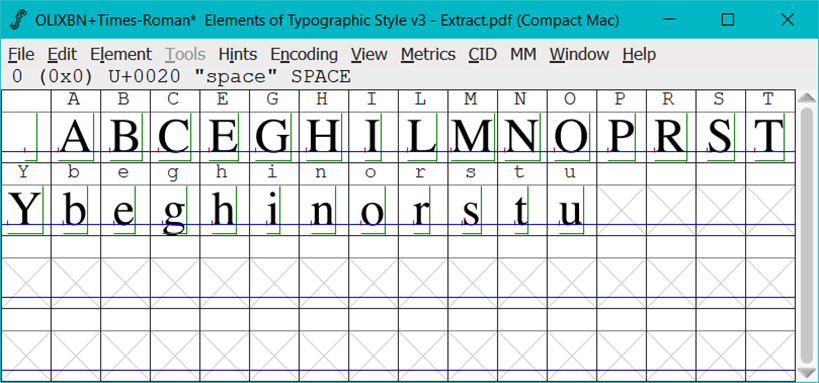Open the MM menu

[x=523, y=54]
